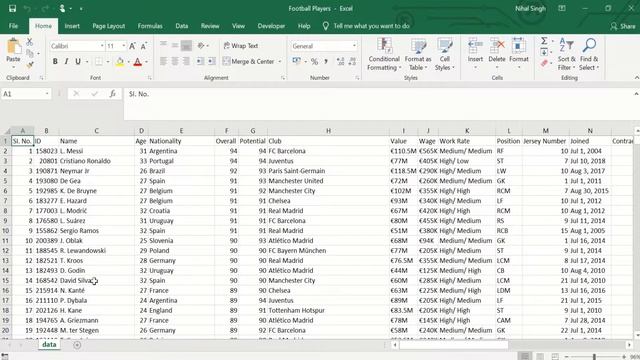This screenshot has height=360, width=640.
Task: Collapse the ribbon with chevron arrow
Action: [x=636, y=78]
